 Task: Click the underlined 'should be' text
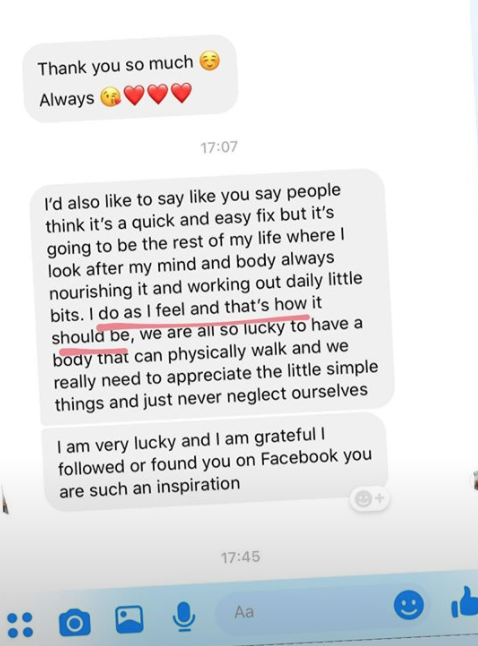tap(91, 336)
